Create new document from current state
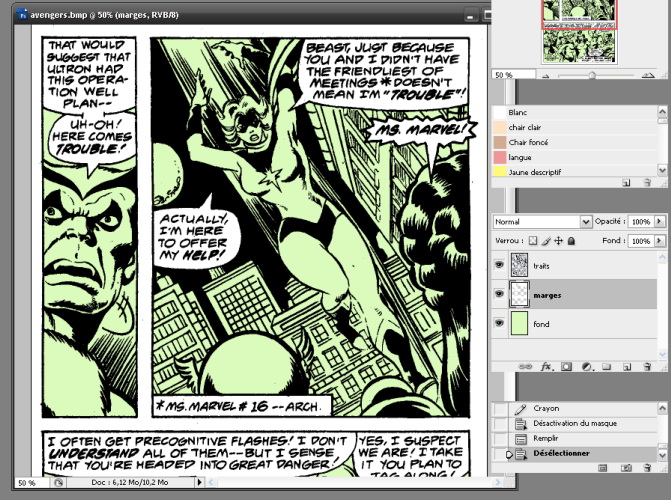 (x=603, y=468)
